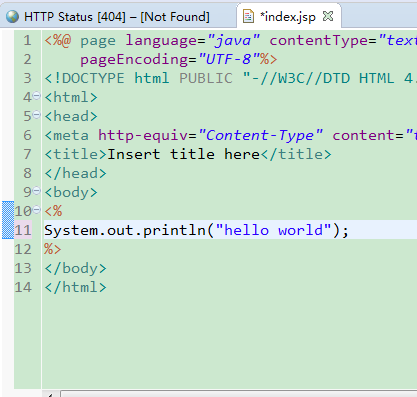This screenshot has height=397, width=417.
Task: Click the <html> opening tag on line 4
Action: coord(71,97)
